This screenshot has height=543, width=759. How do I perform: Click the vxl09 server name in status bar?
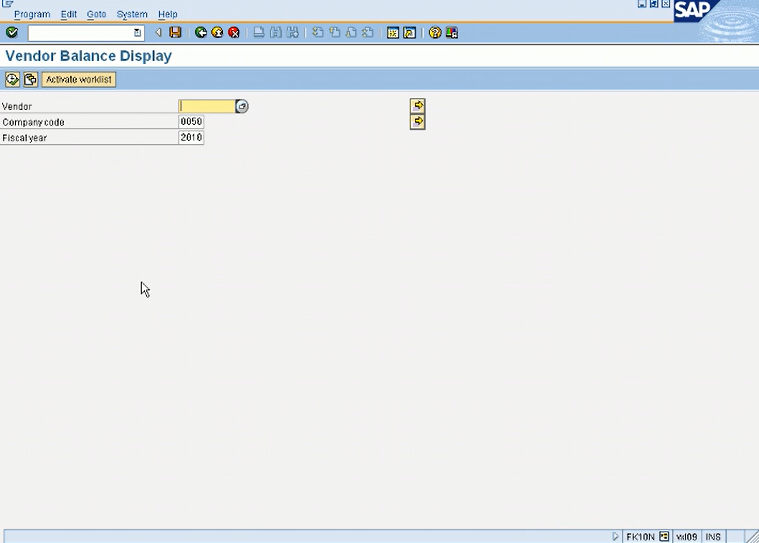click(x=686, y=537)
